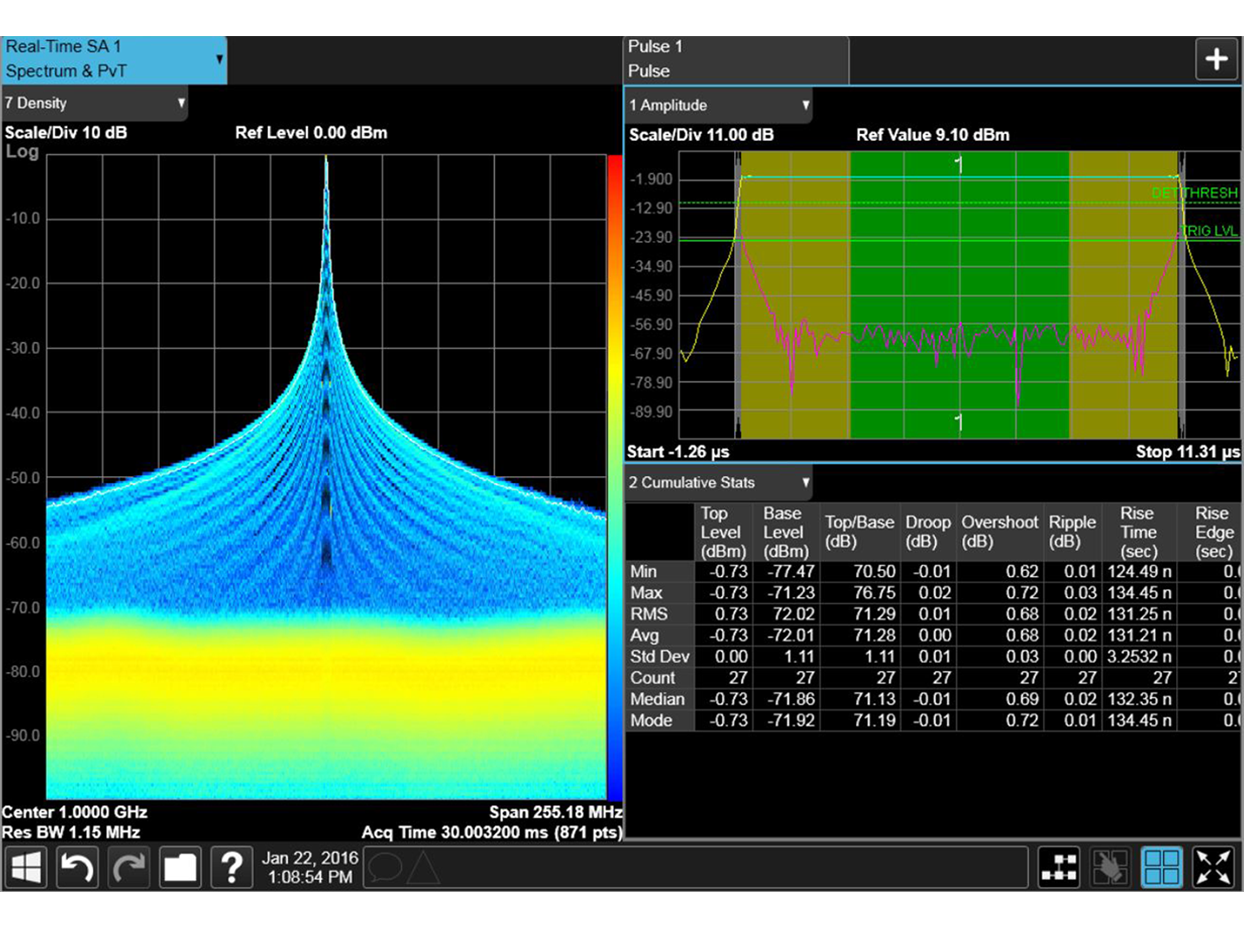Viewport: 1244px width, 933px height.
Task: Toggle full screen with arrows icon
Action: point(1213,868)
